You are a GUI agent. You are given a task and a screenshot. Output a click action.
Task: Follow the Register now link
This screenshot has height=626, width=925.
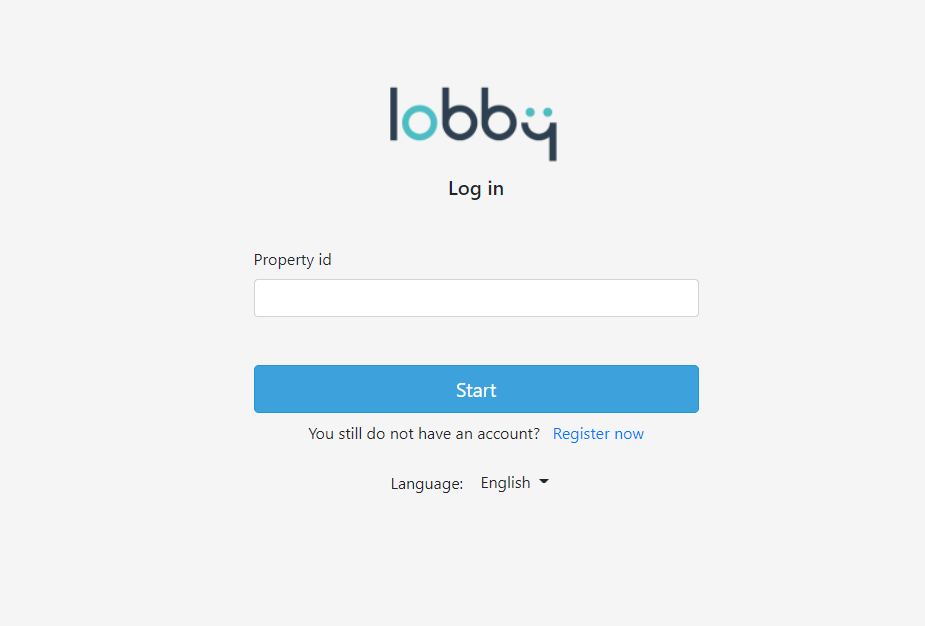tap(598, 434)
